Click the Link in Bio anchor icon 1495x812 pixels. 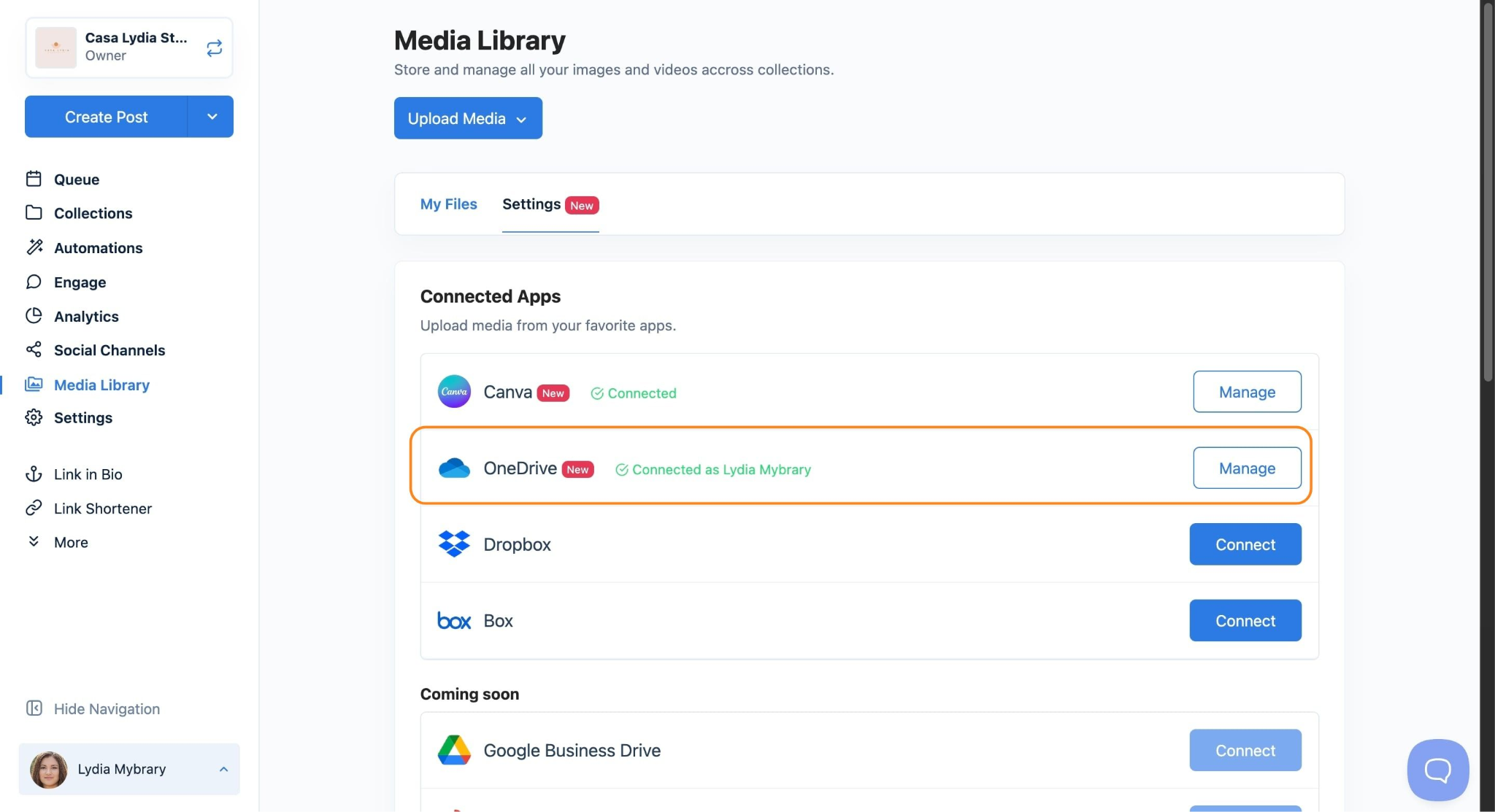(x=34, y=474)
